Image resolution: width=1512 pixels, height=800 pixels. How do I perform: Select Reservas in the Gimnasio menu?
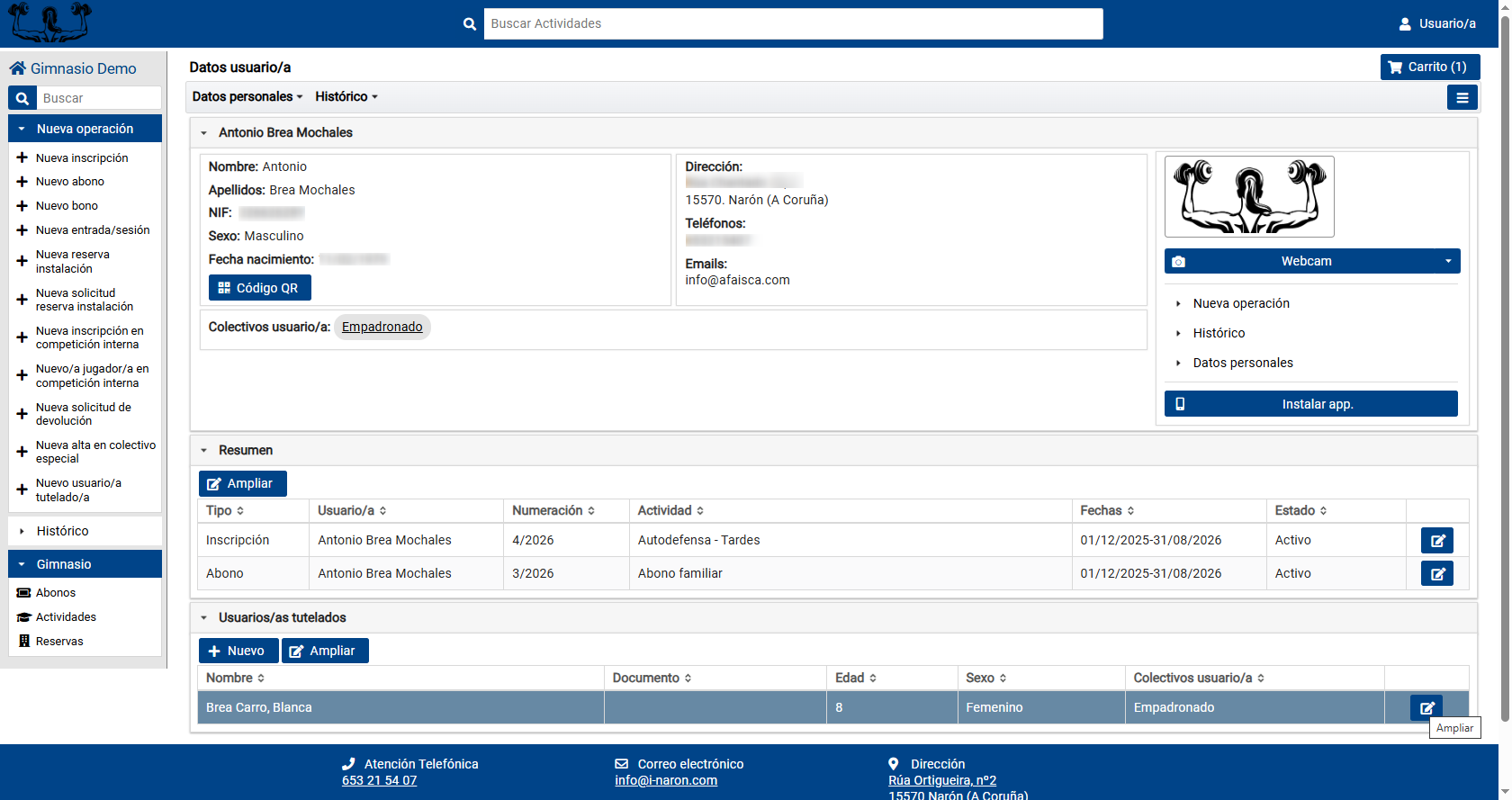(59, 642)
